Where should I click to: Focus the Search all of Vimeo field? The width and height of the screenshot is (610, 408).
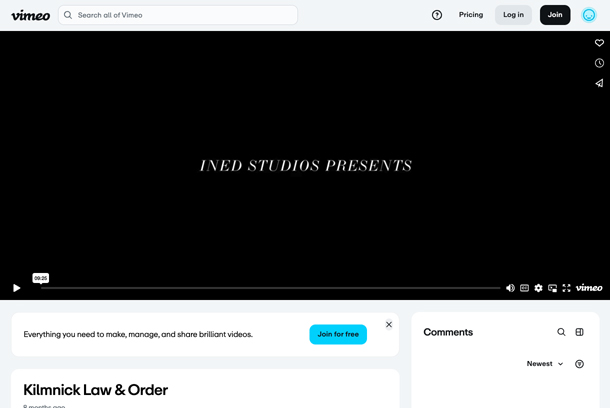click(178, 15)
